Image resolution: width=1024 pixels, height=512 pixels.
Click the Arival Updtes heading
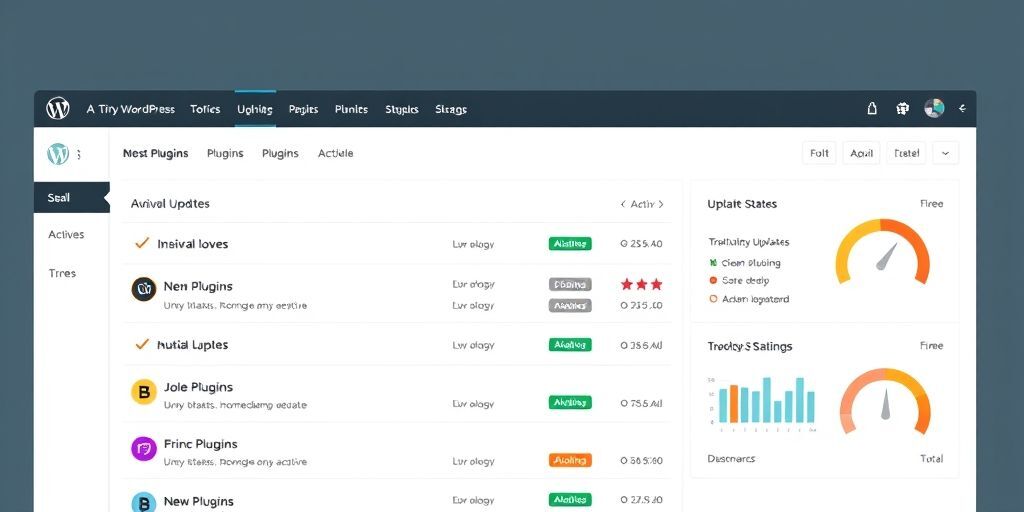coord(170,204)
